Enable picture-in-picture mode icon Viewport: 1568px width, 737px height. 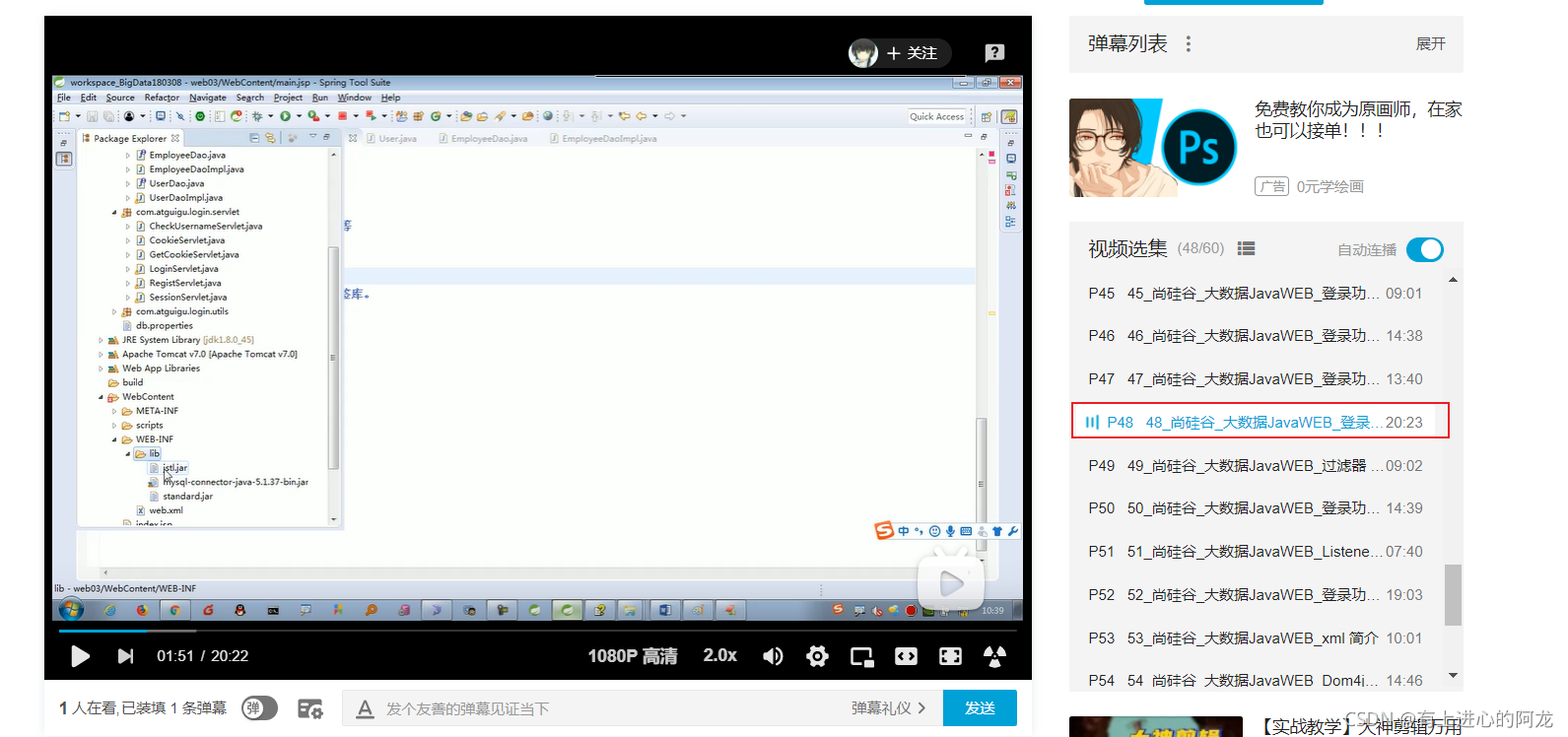click(x=861, y=656)
